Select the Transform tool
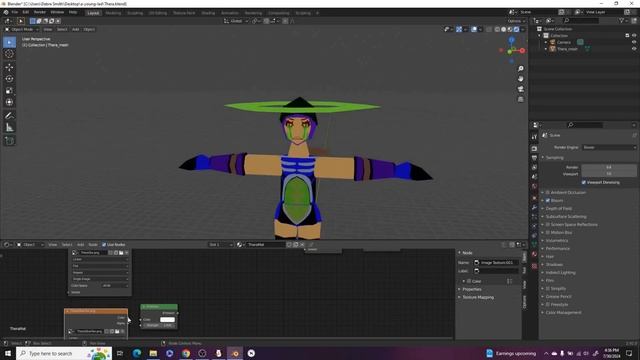This screenshot has height=360, width=640. click(9, 102)
